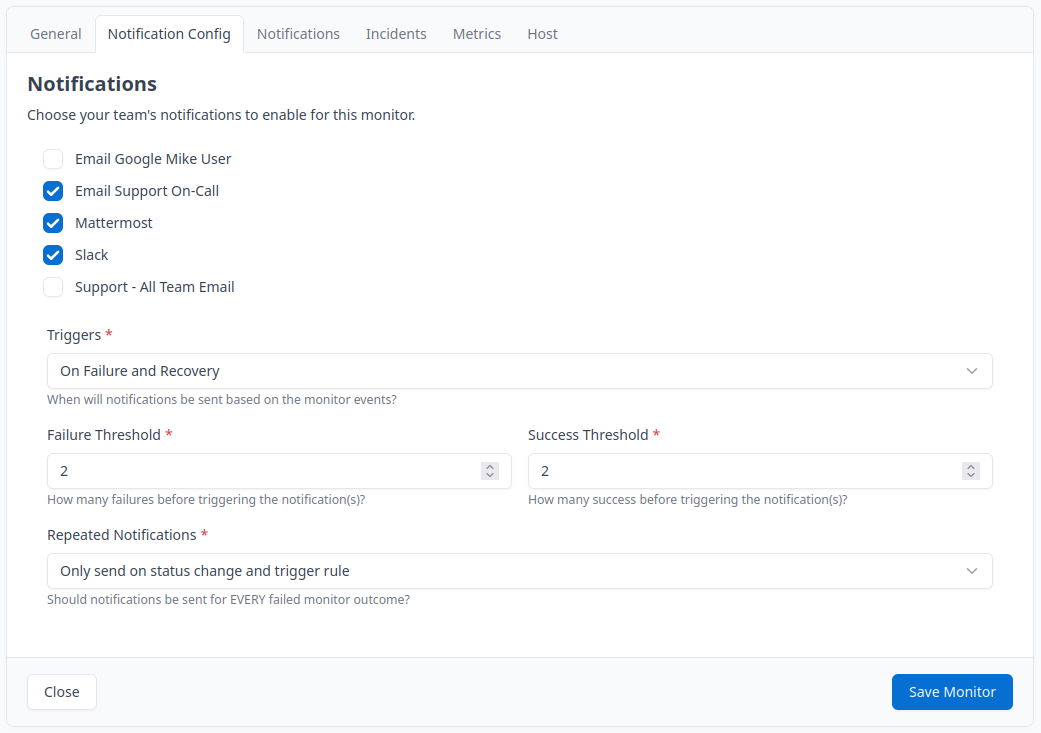Open the Triggers dropdown
1041x733 pixels.
click(519, 371)
